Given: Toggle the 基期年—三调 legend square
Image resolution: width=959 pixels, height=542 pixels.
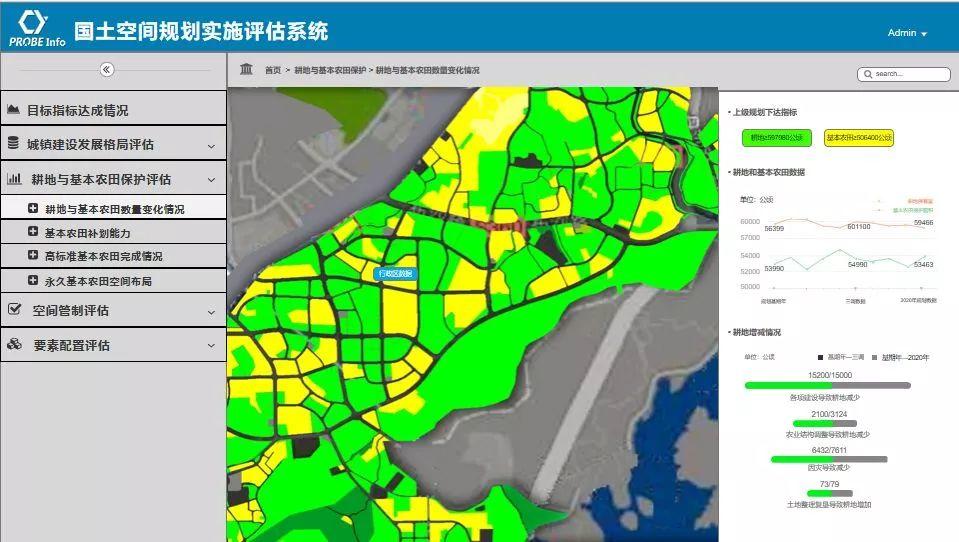Looking at the screenshot, I should [x=820, y=357].
